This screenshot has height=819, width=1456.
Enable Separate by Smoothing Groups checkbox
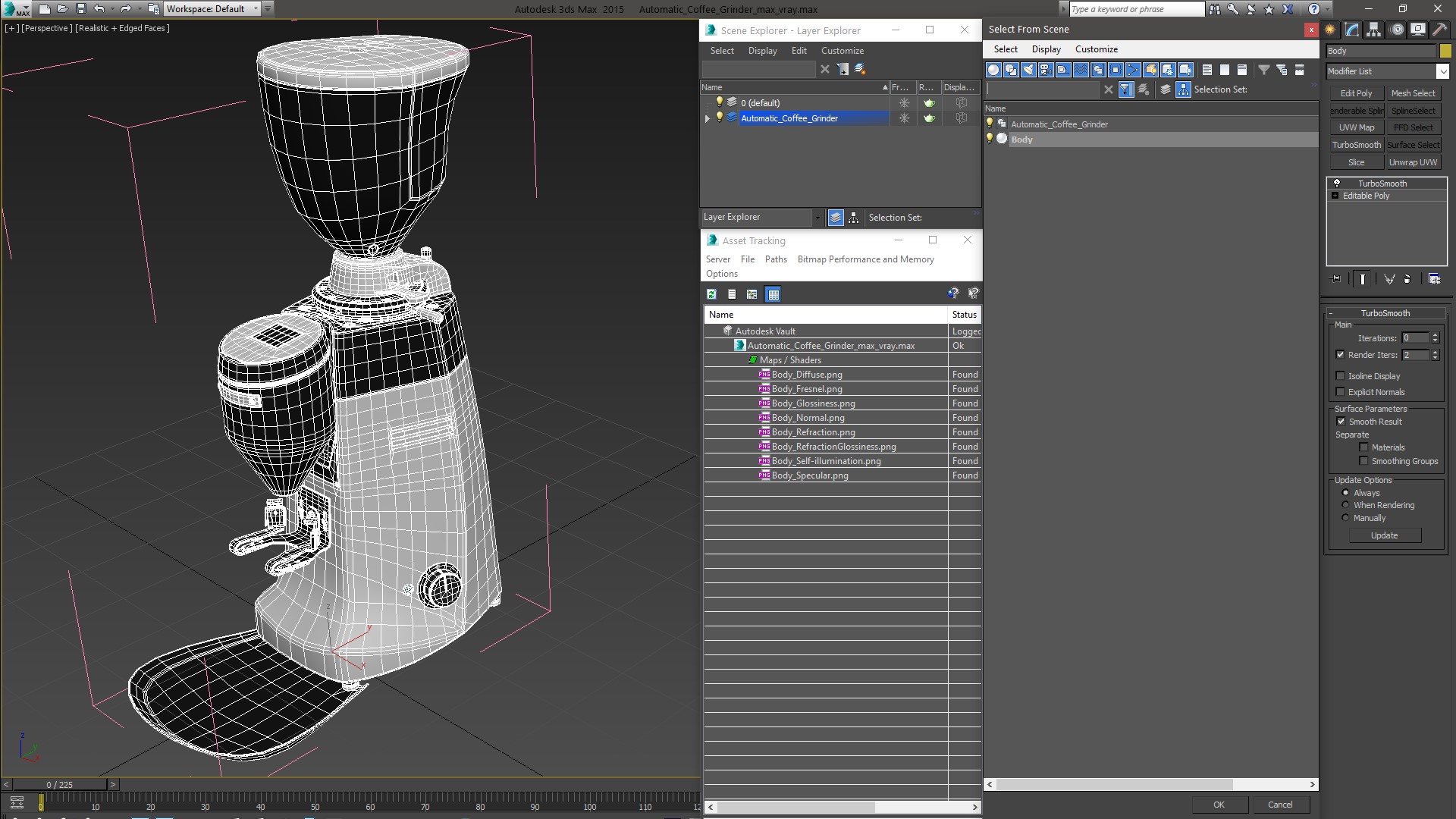point(1363,461)
